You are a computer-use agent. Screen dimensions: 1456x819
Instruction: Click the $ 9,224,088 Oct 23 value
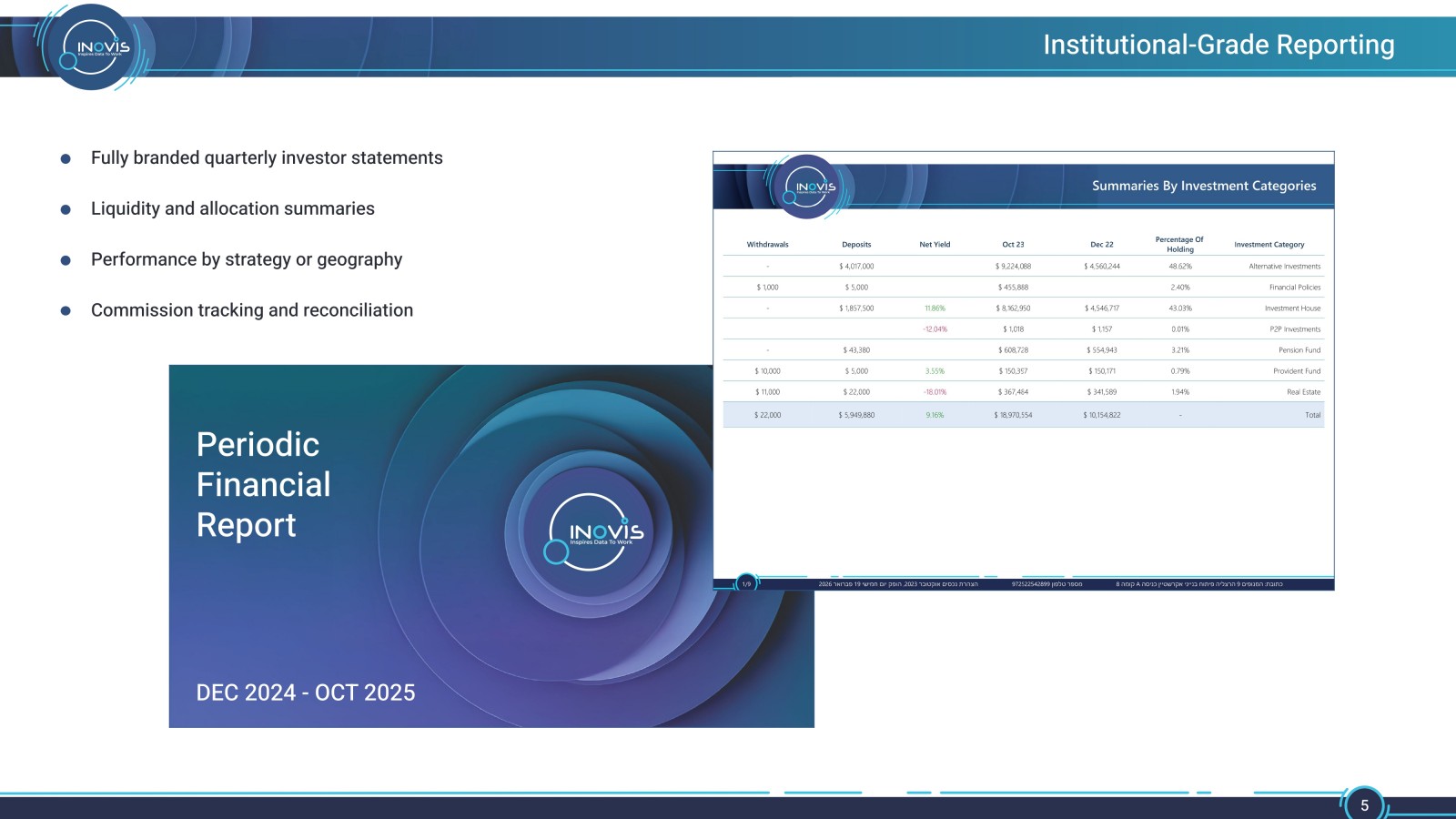tap(1013, 267)
